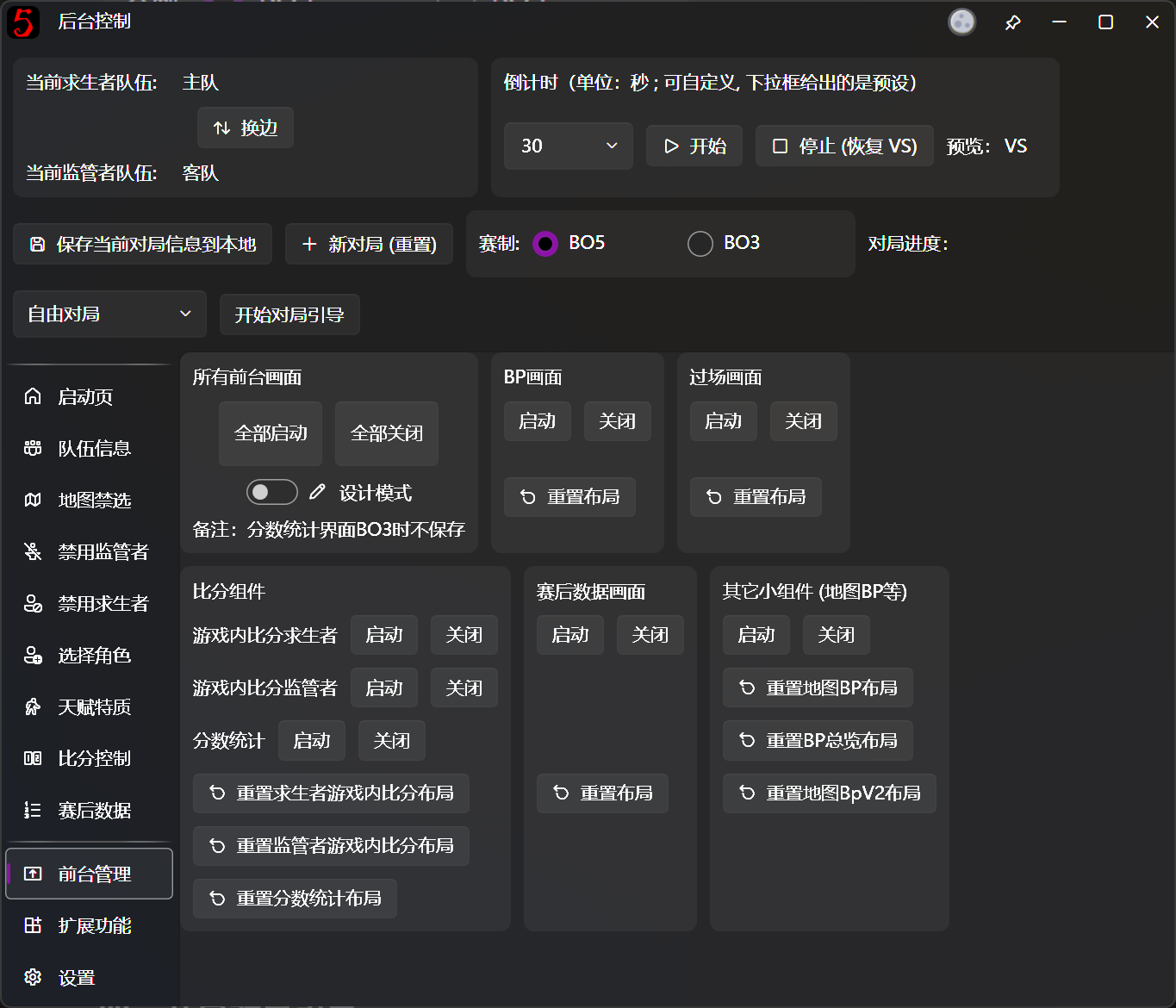
Task: Select the BO5 match format radio
Action: [545, 244]
